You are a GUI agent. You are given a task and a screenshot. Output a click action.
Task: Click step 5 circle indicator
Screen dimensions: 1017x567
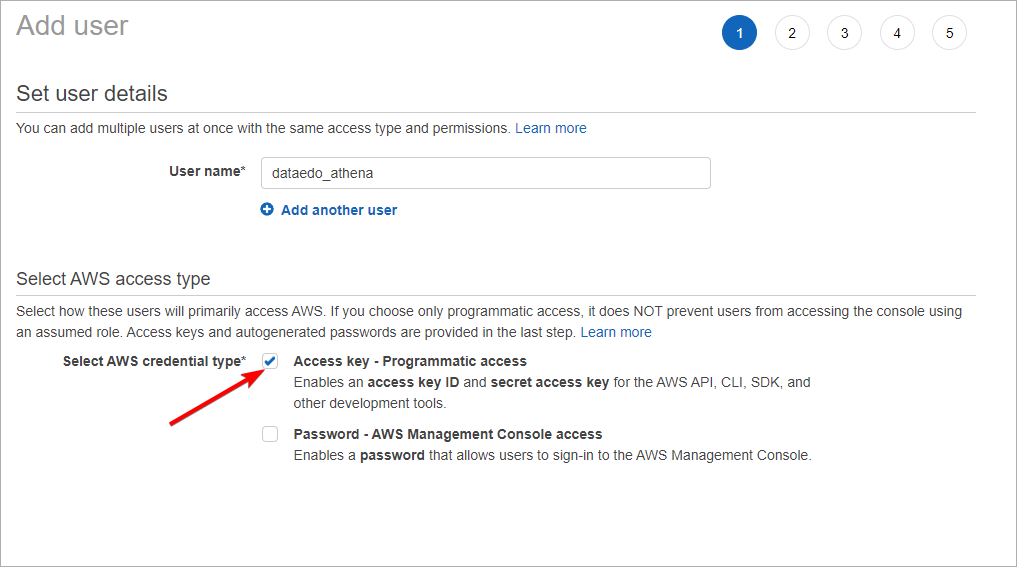click(949, 33)
